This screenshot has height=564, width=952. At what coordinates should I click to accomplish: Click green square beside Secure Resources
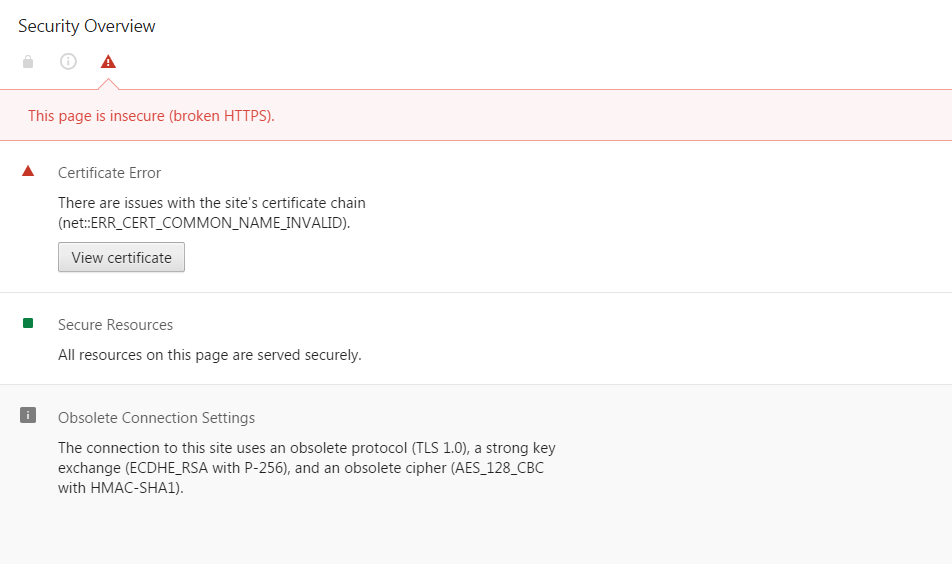coord(28,323)
